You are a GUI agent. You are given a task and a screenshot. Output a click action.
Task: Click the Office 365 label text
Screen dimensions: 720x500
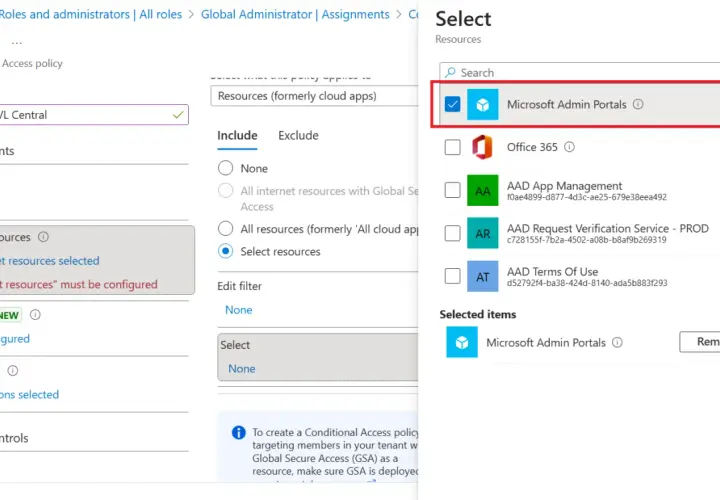(x=532, y=147)
